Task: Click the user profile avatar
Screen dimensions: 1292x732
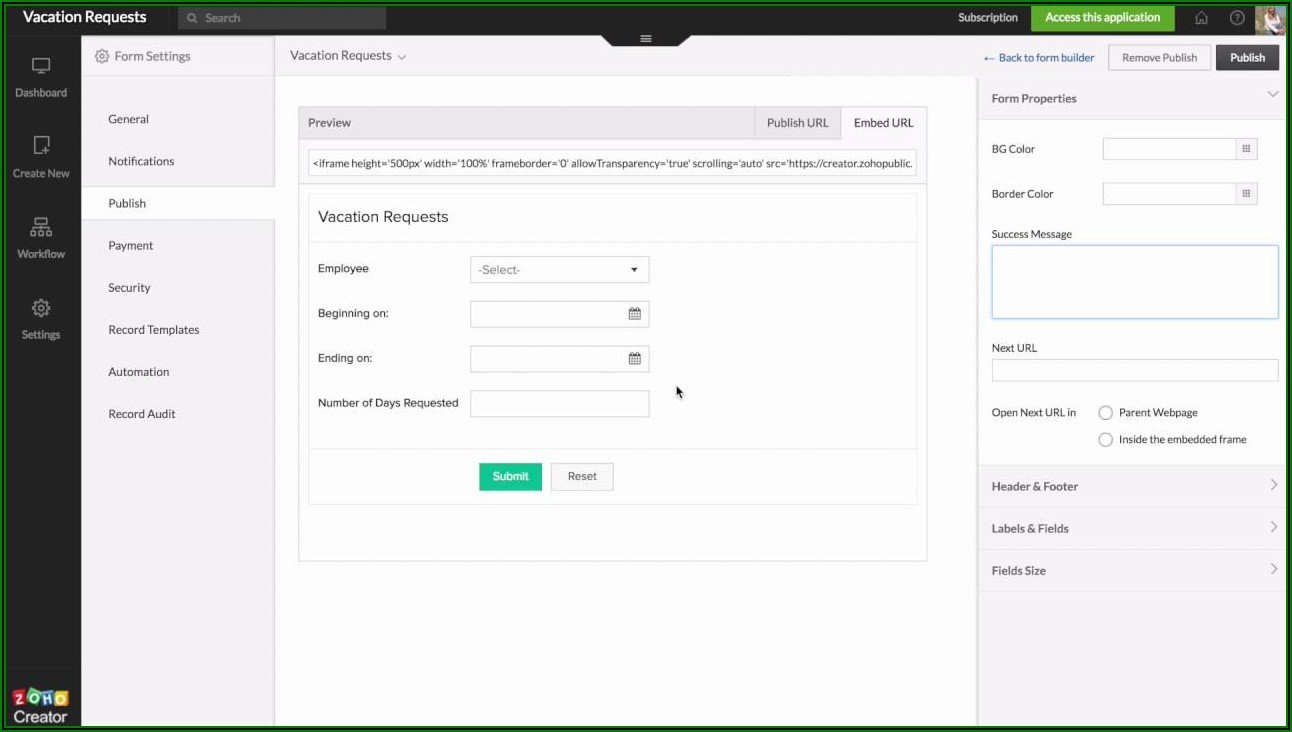Action: pos(1270,19)
